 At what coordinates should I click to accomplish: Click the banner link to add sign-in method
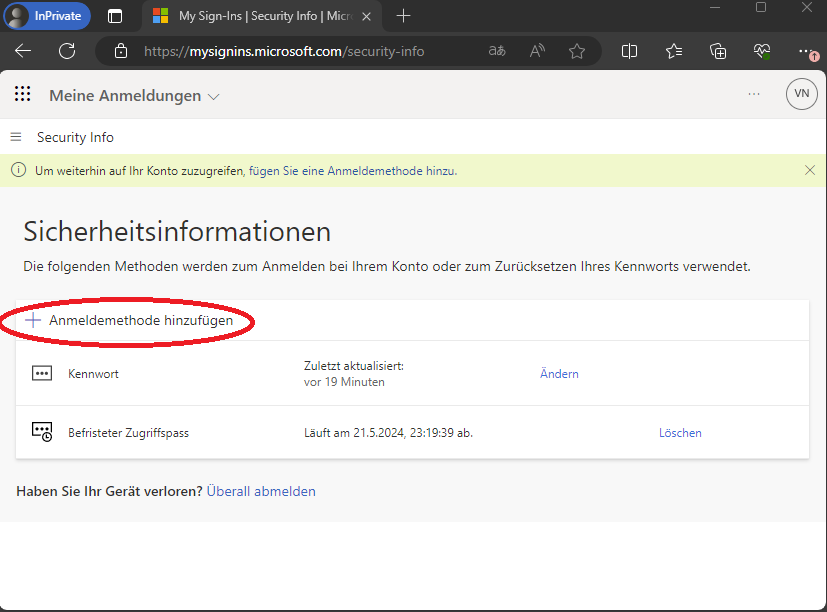(x=352, y=171)
